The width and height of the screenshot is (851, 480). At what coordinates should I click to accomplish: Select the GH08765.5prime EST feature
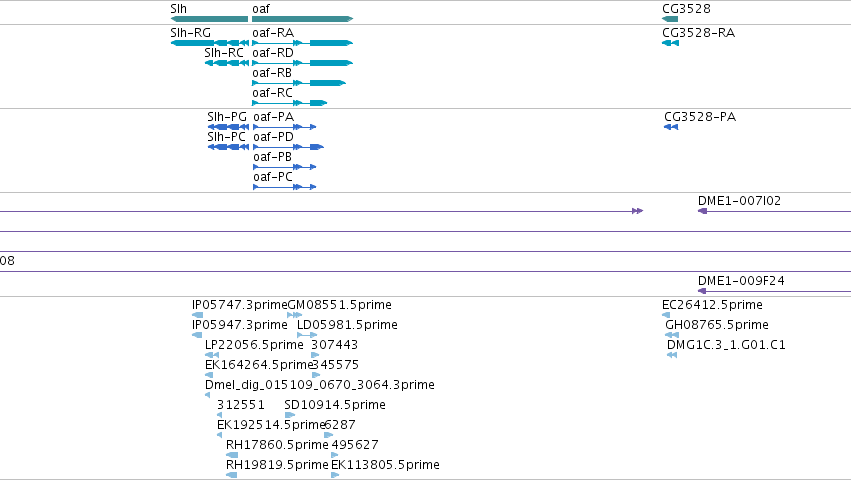[x=672, y=335]
